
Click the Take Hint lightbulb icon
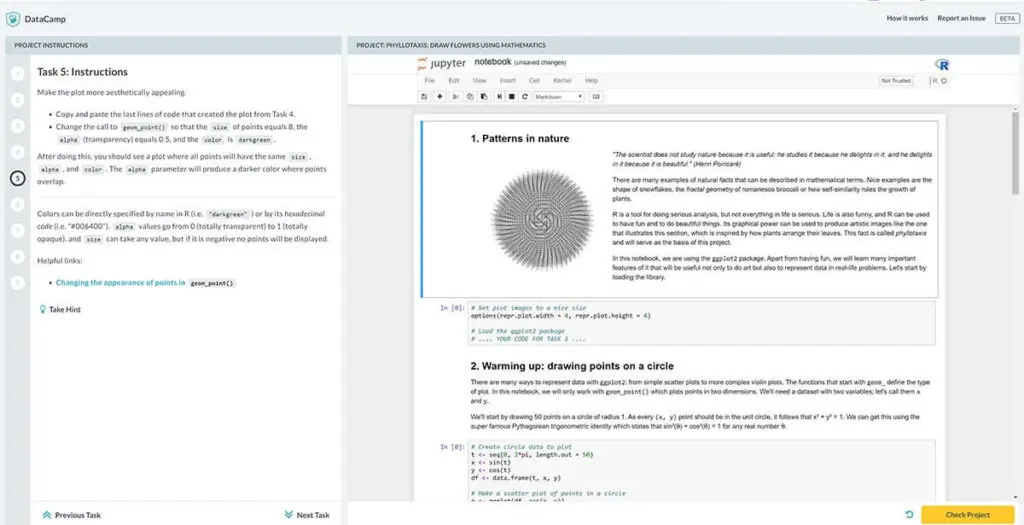[x=43, y=310]
